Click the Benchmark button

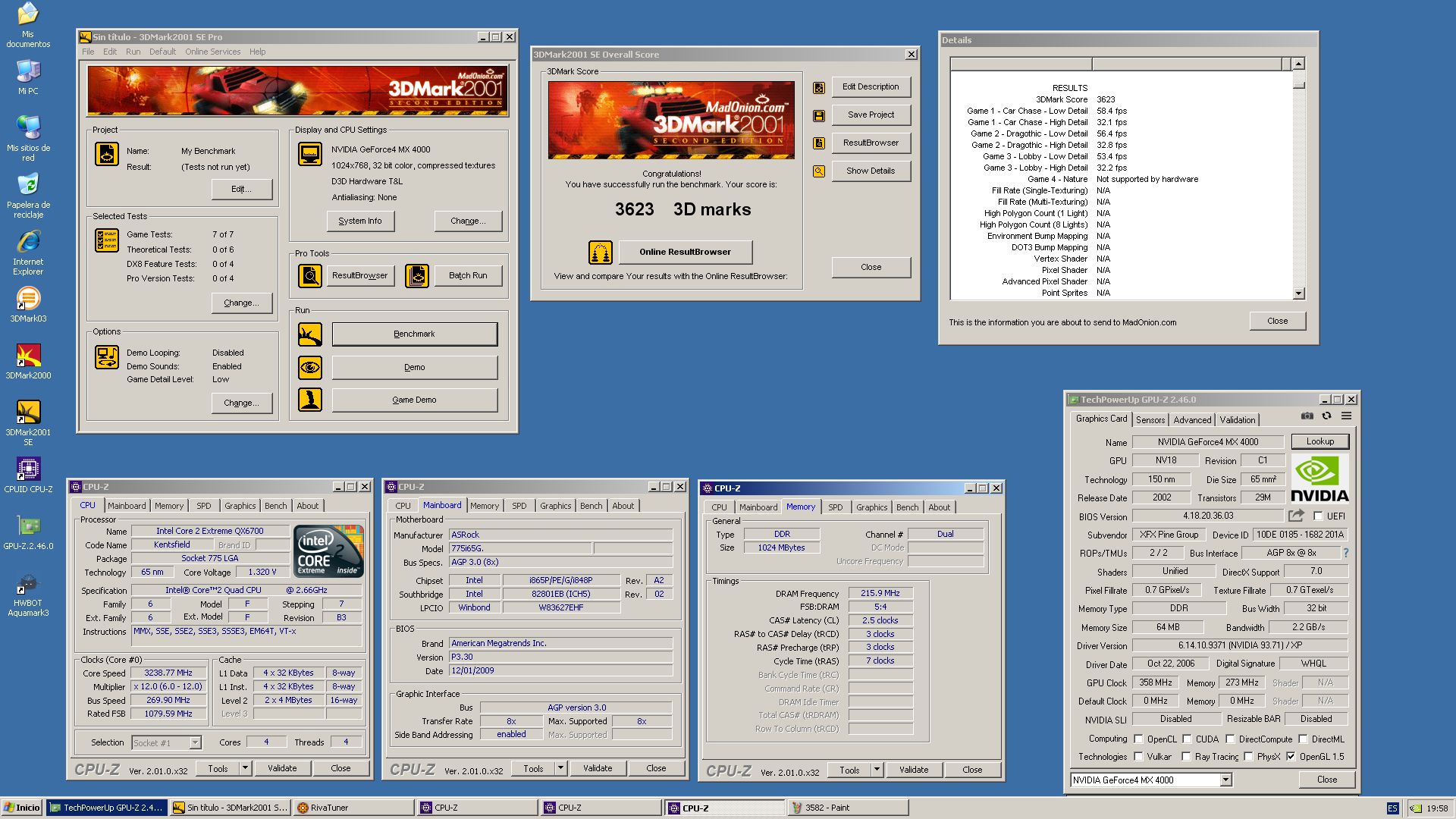(x=414, y=334)
